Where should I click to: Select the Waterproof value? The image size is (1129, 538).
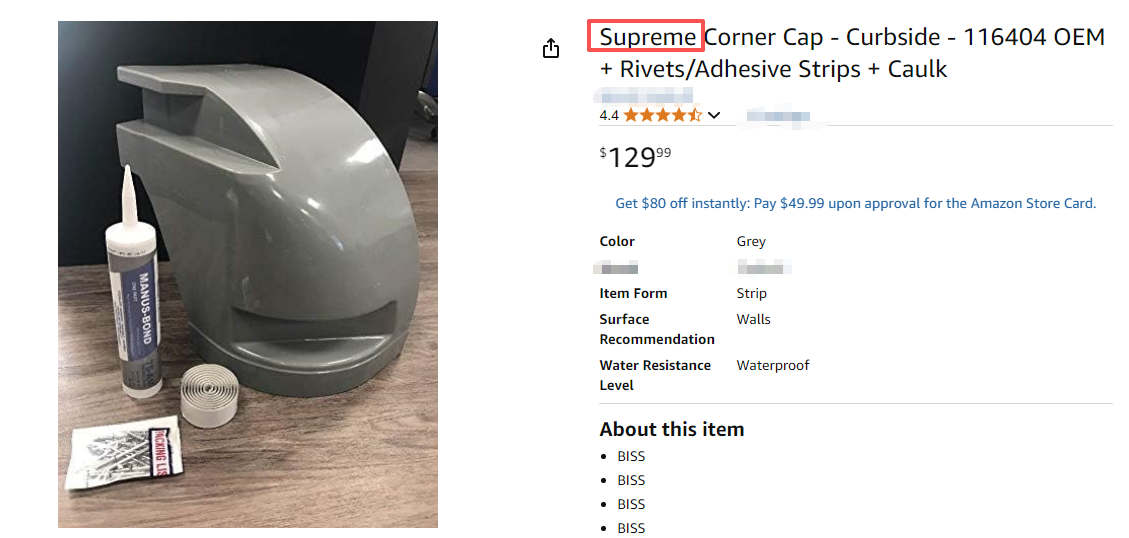point(773,365)
